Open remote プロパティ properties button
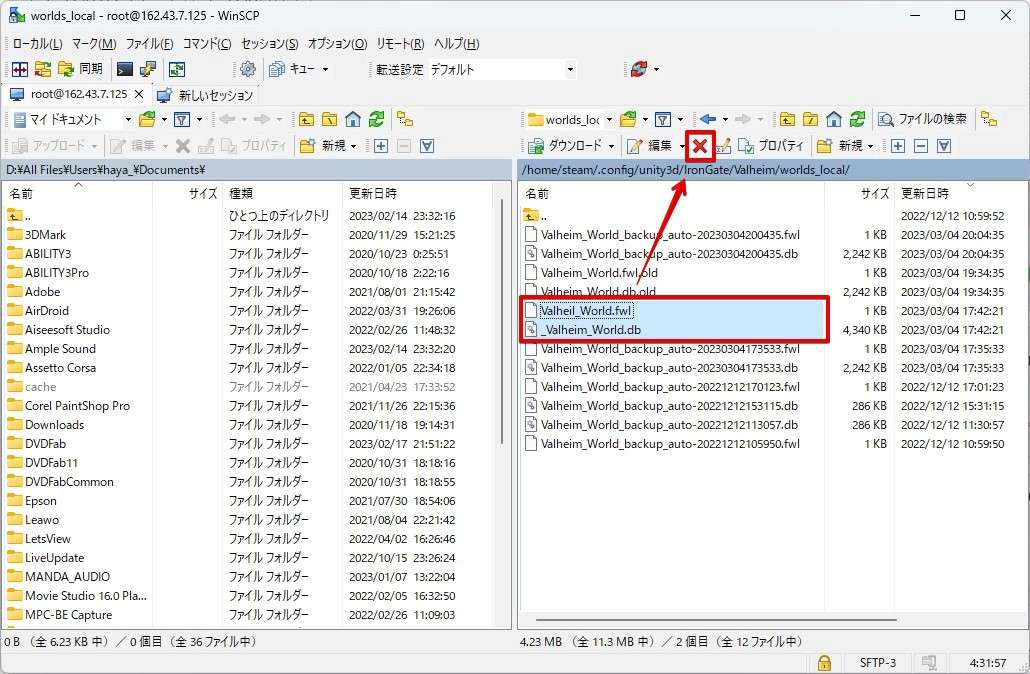The height and width of the screenshot is (674, 1030). click(x=771, y=146)
